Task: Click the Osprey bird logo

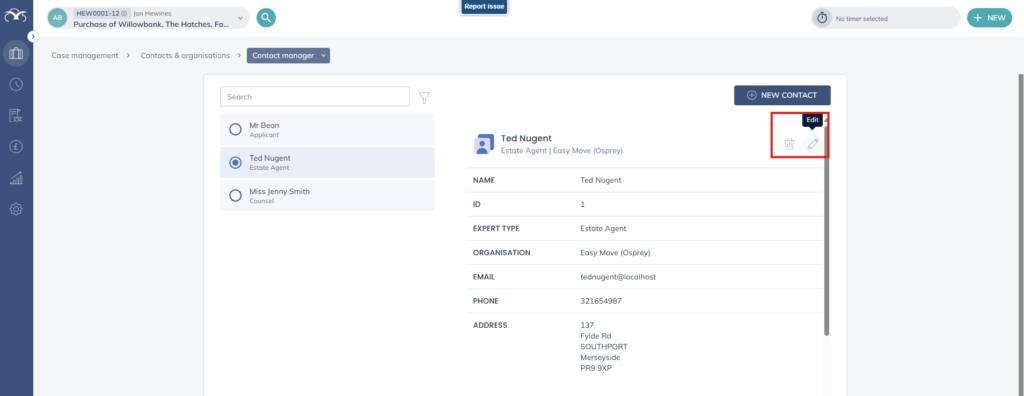Action: click(x=16, y=17)
